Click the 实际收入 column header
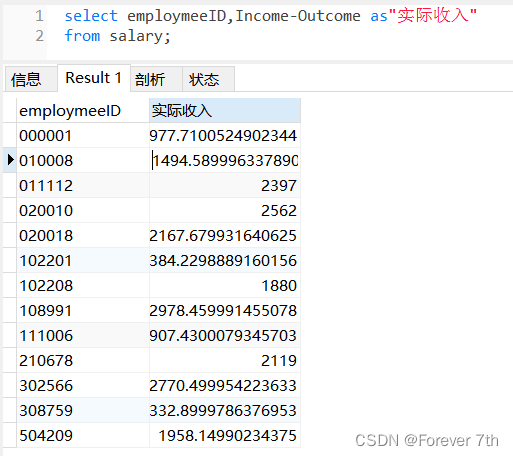 225,110
